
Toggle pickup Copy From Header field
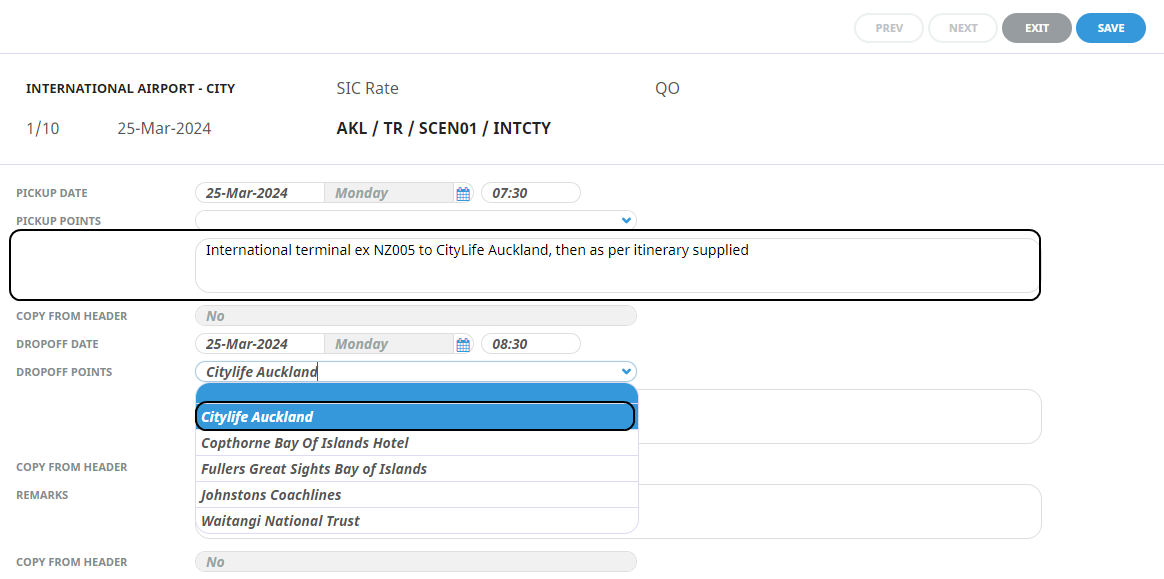click(x=415, y=316)
